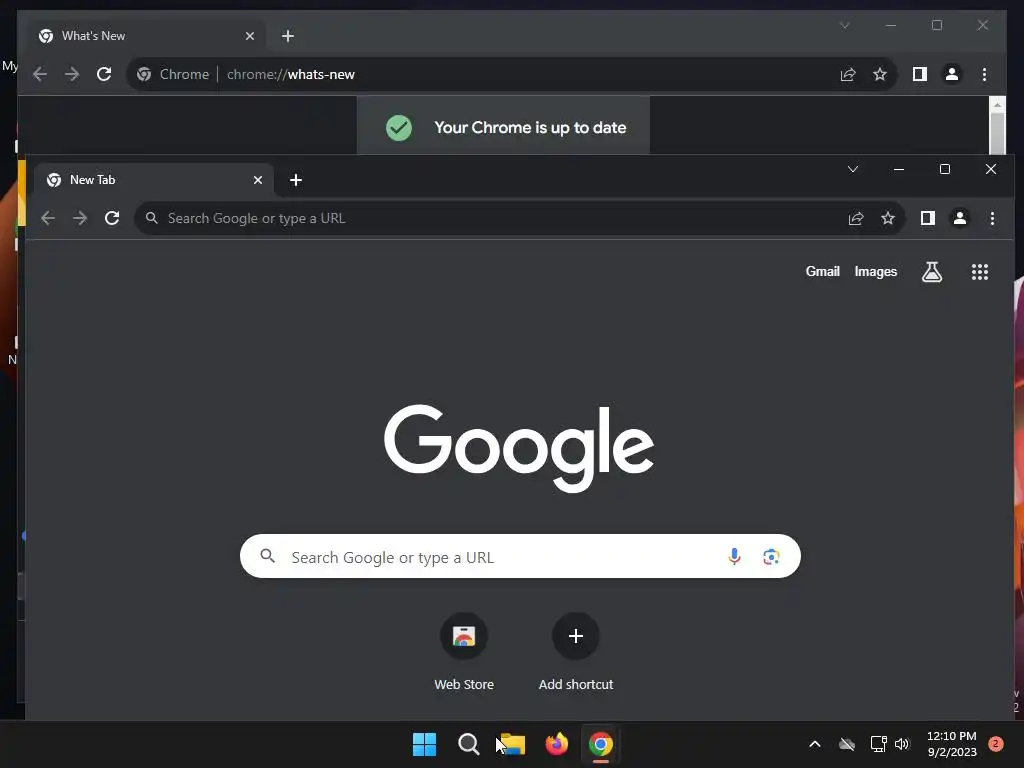The image size is (1024, 768).
Task: Open the volume control in the system tray
Action: pyautogui.click(x=902, y=744)
